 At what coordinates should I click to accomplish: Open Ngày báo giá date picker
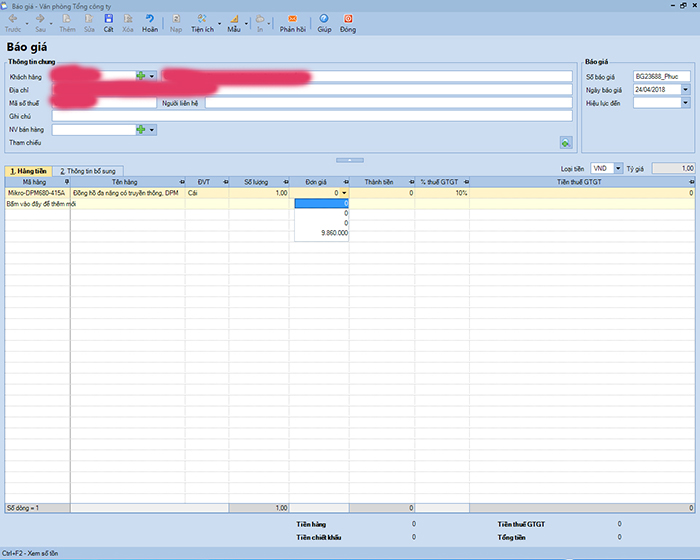686,89
